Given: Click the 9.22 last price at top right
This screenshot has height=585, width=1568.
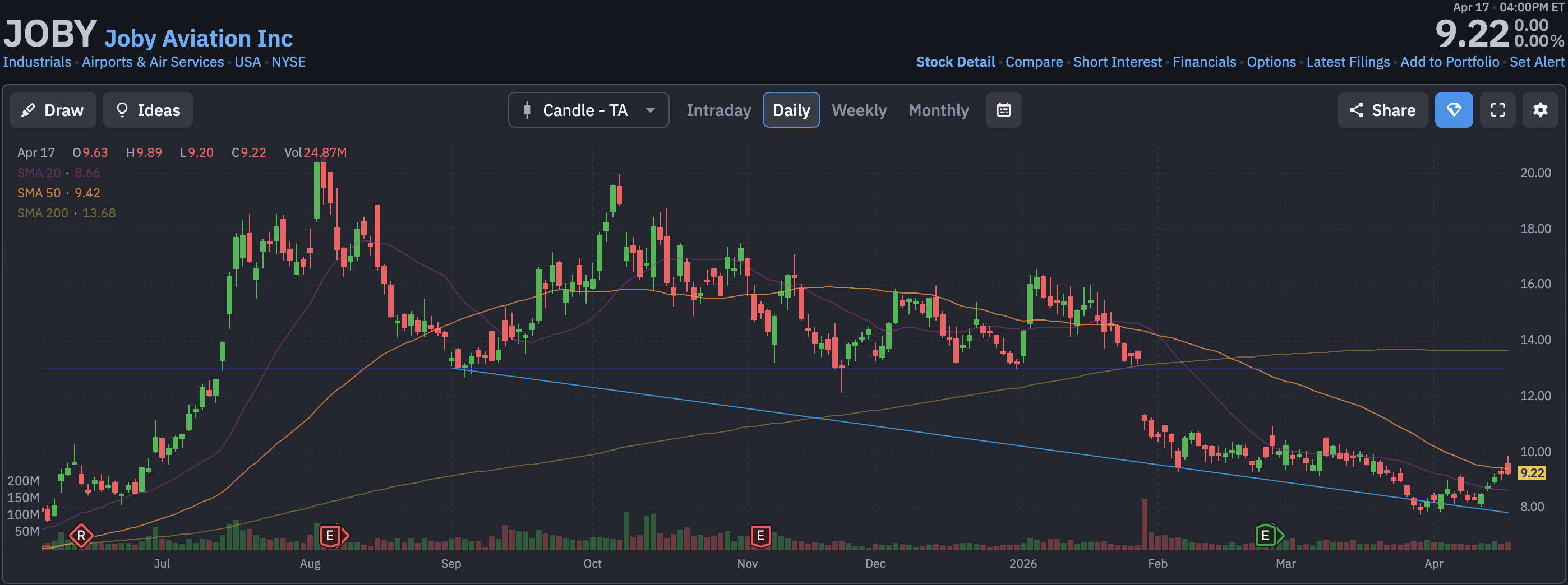Looking at the screenshot, I should pos(1472,34).
